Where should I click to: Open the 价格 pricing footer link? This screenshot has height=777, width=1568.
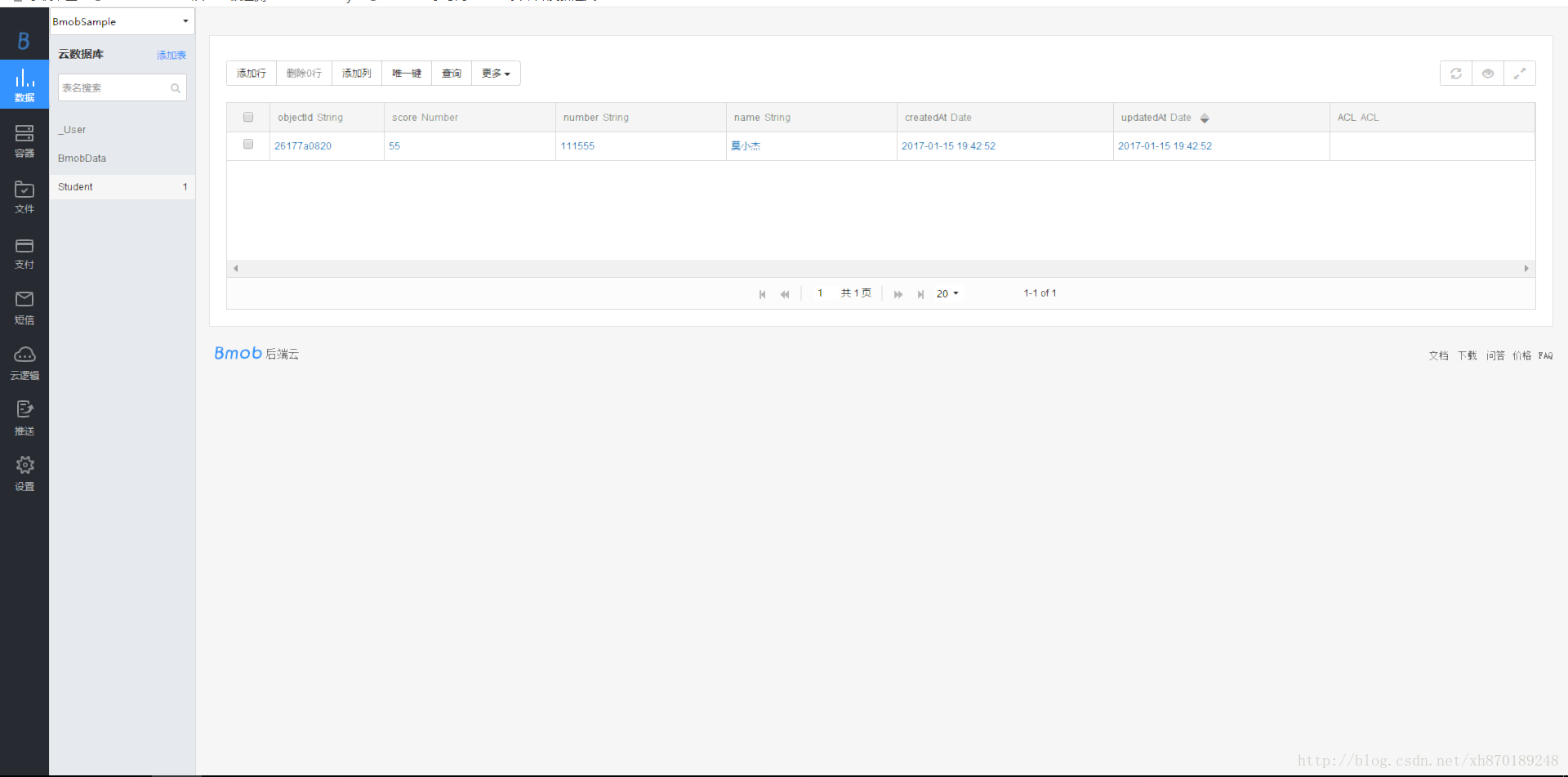click(1522, 355)
